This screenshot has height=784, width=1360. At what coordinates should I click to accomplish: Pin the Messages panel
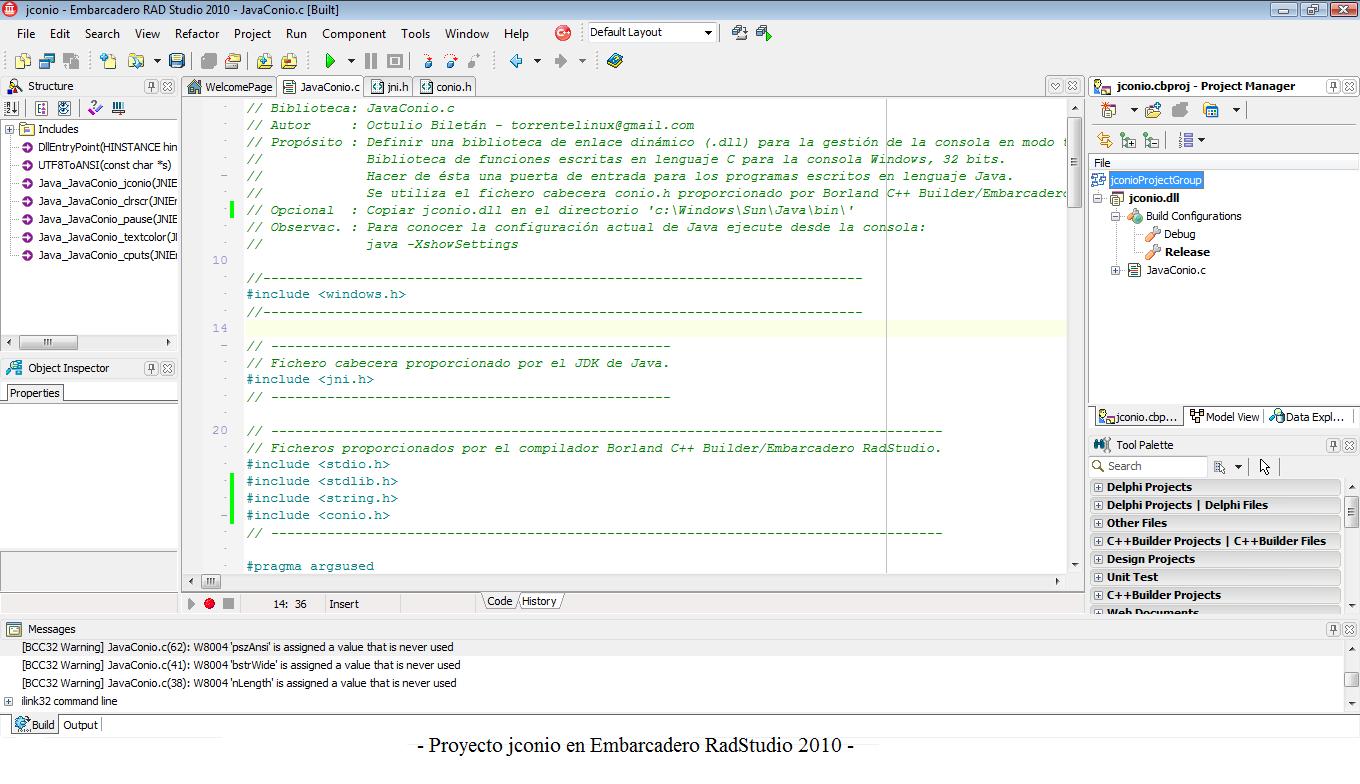tap(1333, 629)
